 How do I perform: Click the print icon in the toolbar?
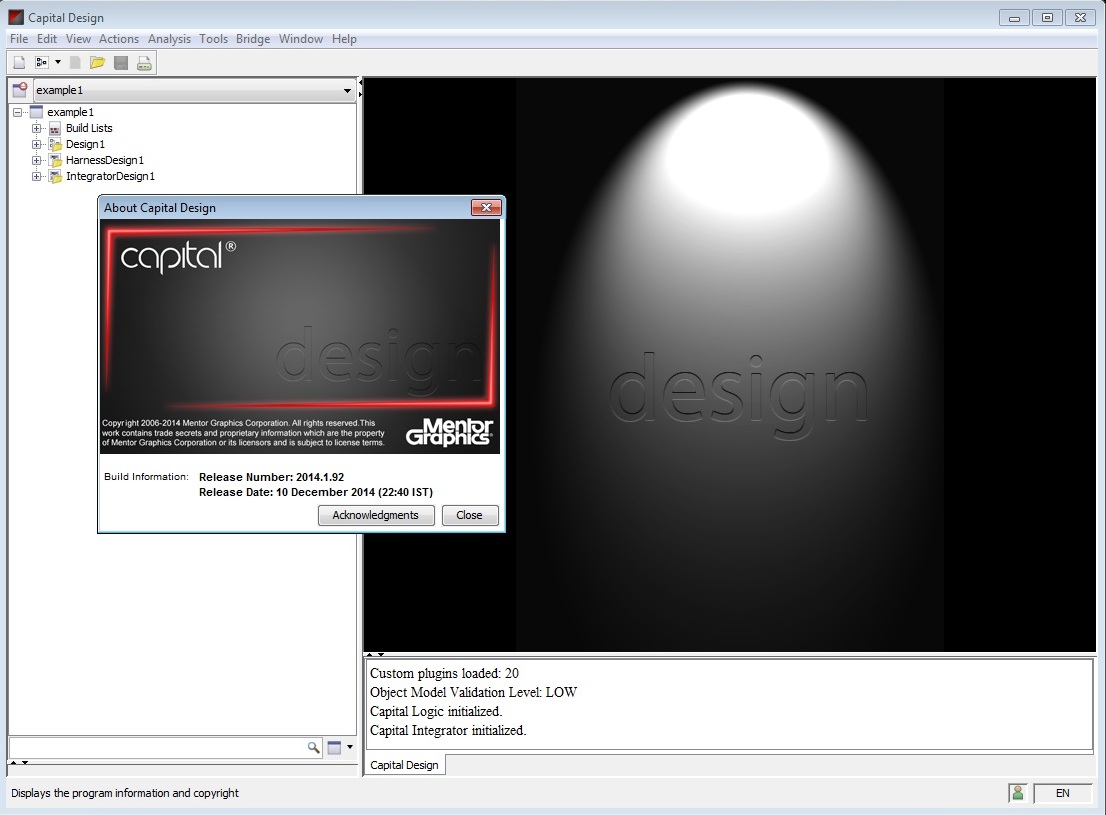click(144, 63)
